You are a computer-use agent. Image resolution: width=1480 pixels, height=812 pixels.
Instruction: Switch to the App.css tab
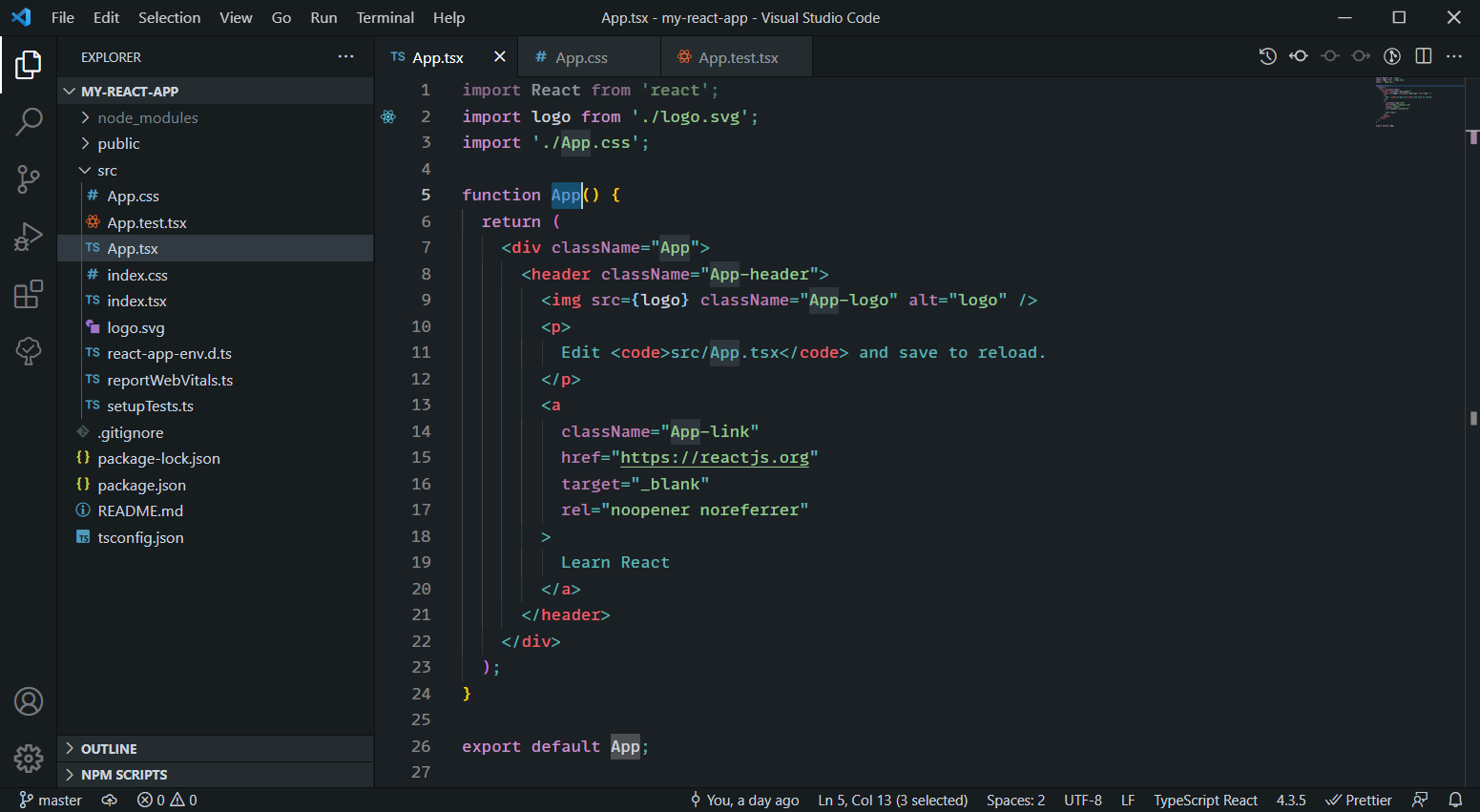point(589,57)
